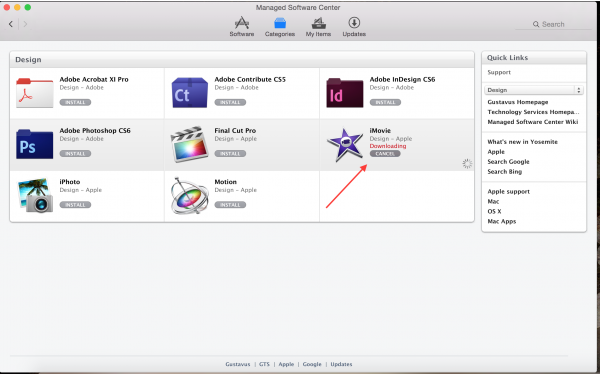The height and width of the screenshot is (374, 600).
Task: Go forward with the right arrow
Action: [x=25, y=24]
